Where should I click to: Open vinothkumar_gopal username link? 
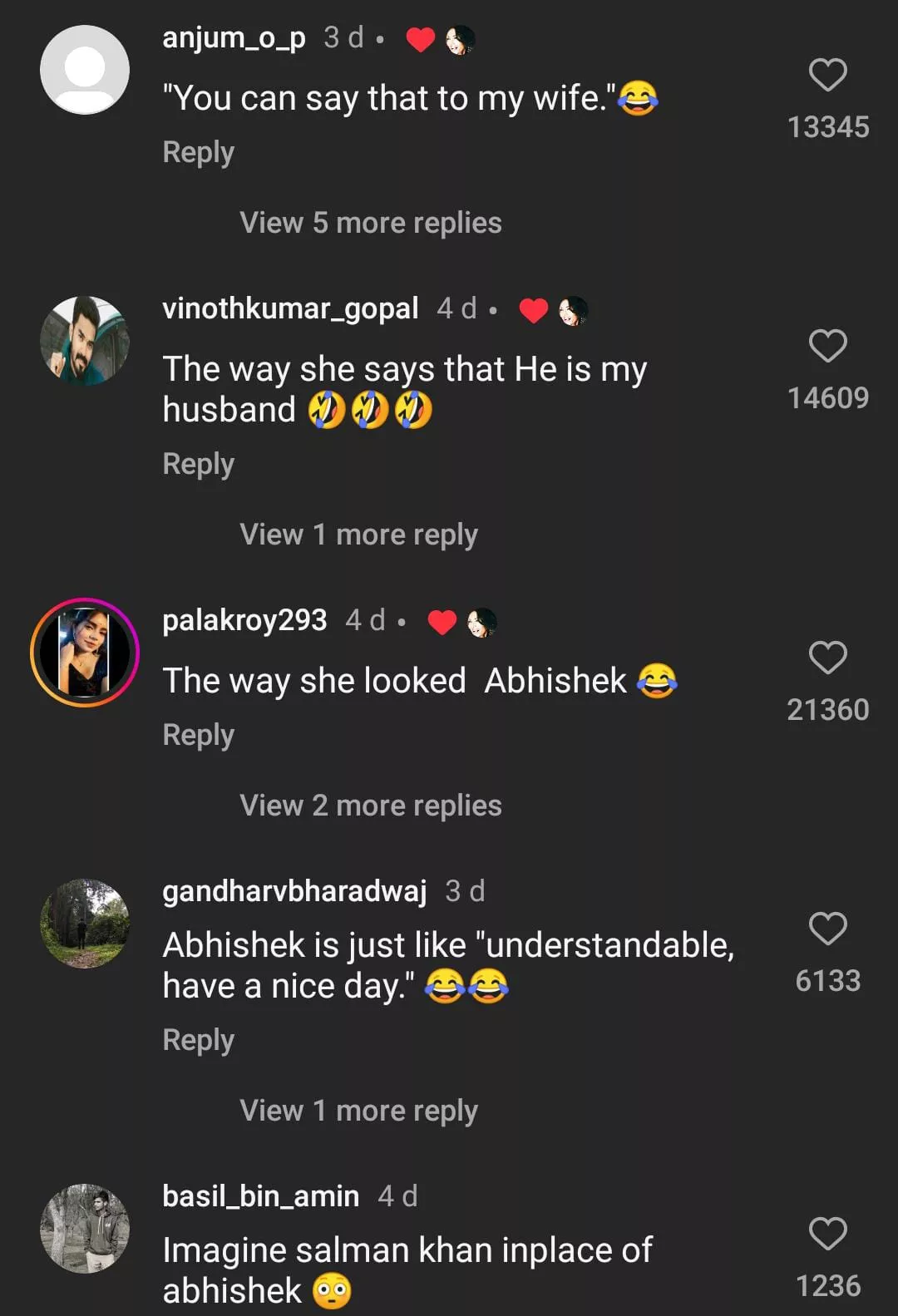coord(290,308)
